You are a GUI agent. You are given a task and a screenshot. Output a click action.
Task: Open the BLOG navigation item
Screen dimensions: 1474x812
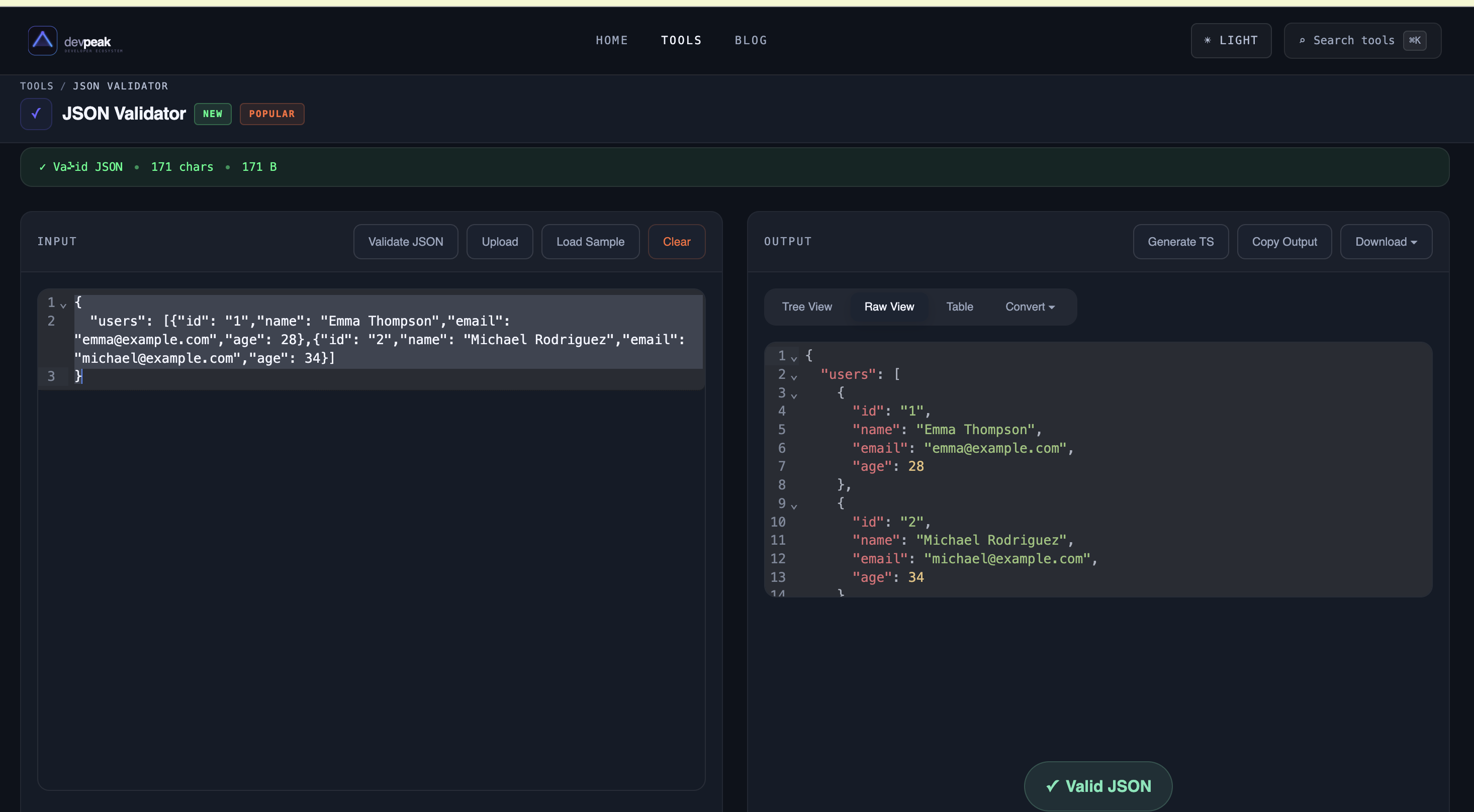pyautogui.click(x=750, y=41)
